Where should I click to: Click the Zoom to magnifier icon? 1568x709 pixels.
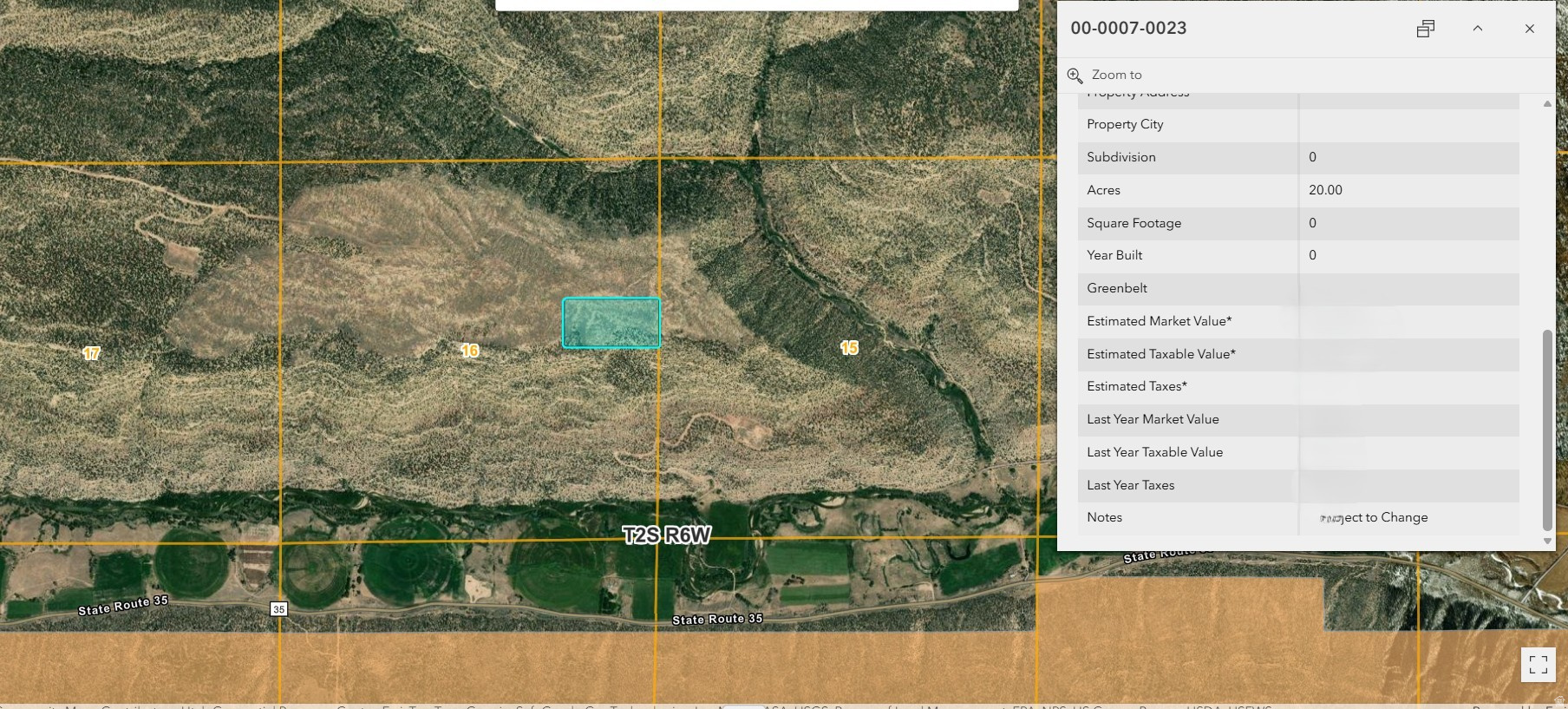point(1075,75)
